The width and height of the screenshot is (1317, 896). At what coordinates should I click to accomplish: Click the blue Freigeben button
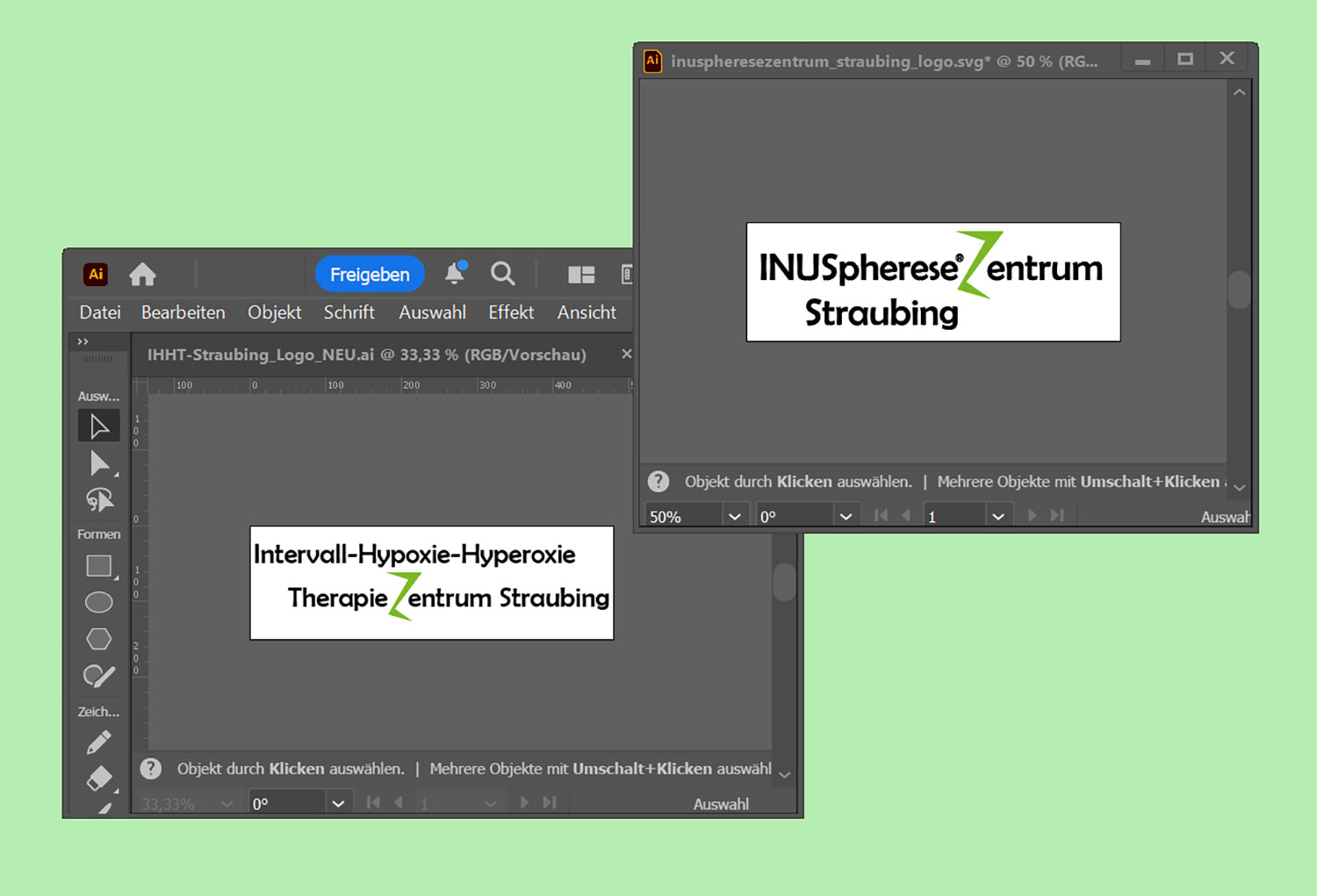(370, 275)
